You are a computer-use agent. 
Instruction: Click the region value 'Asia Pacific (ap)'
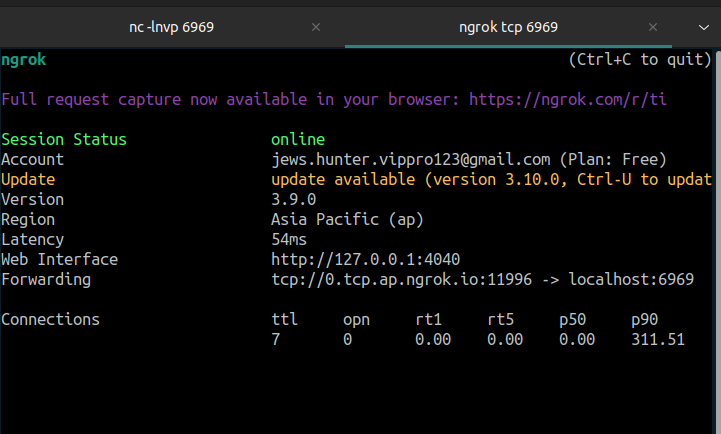pyautogui.click(x=347, y=220)
